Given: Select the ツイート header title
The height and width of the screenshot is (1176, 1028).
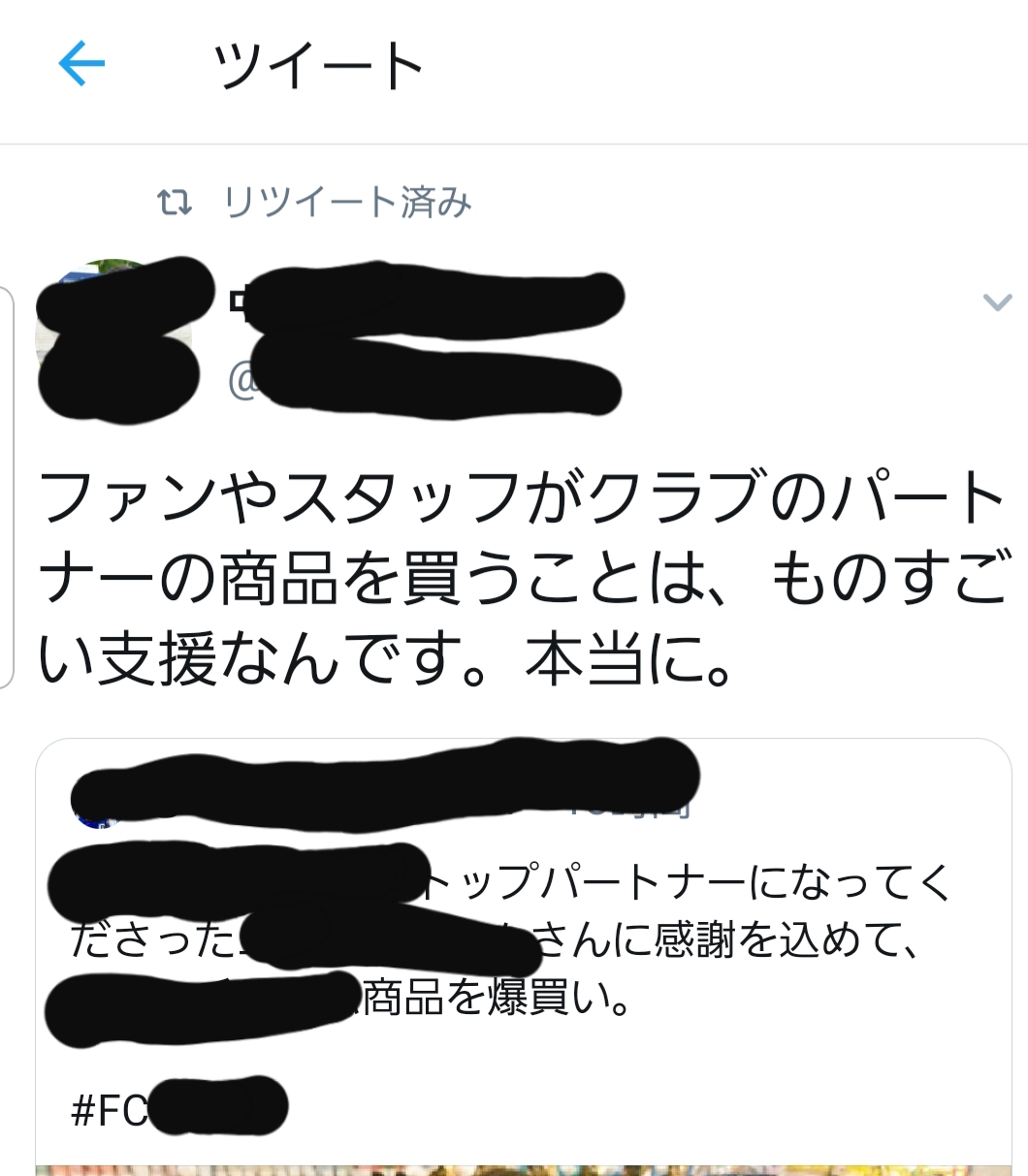Looking at the screenshot, I should coord(317,66).
